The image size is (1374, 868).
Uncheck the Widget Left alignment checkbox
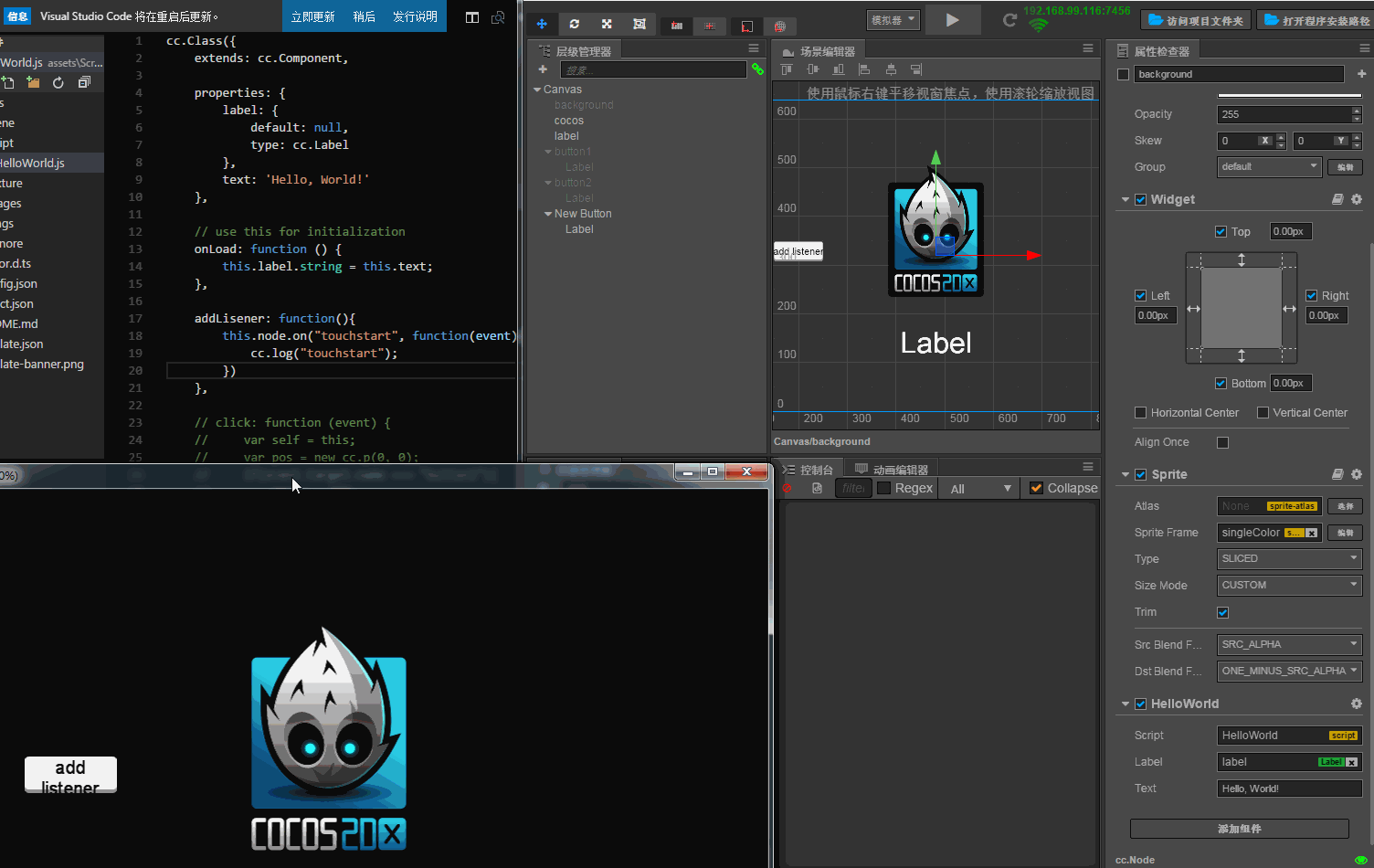pyautogui.click(x=1140, y=295)
